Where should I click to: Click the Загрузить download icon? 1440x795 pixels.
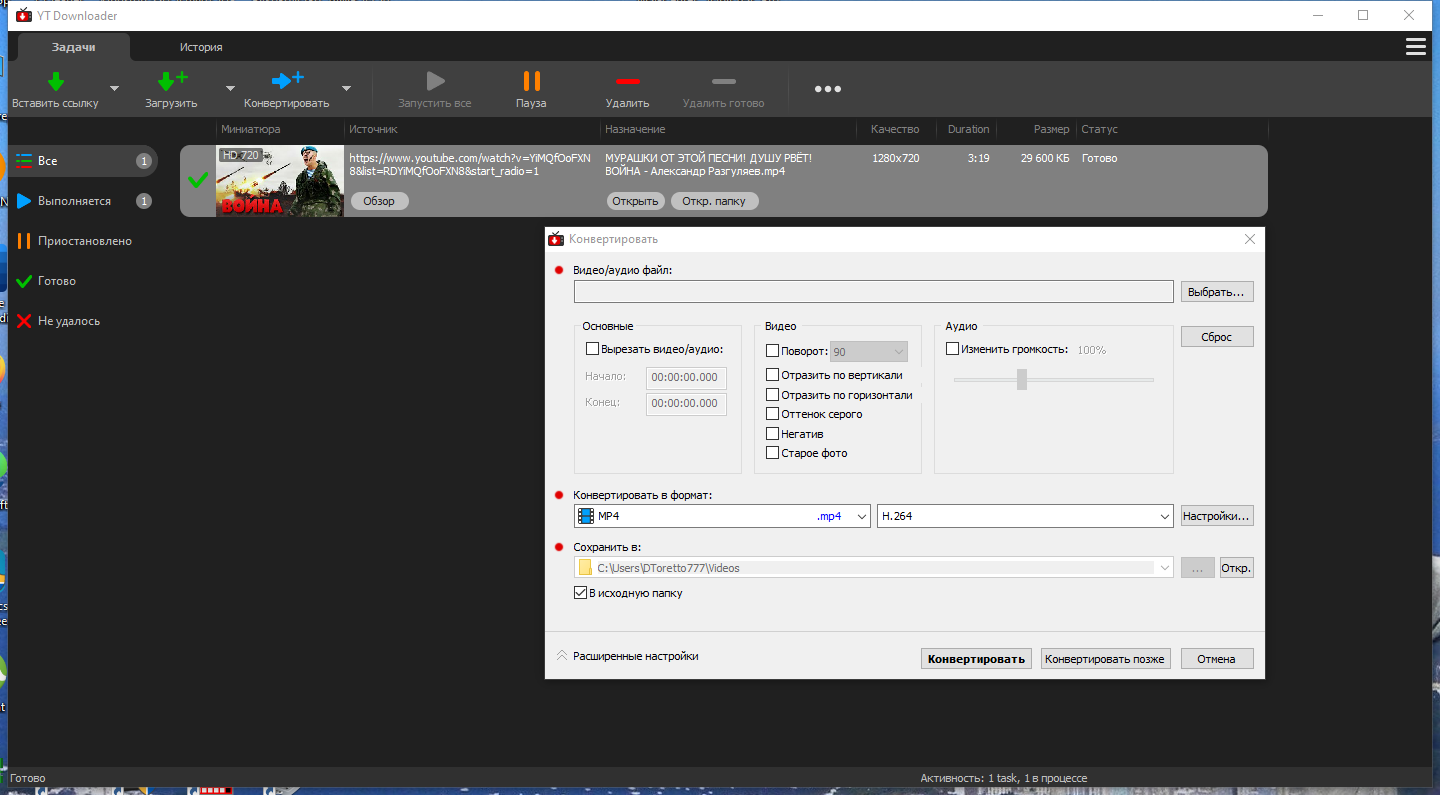point(173,81)
